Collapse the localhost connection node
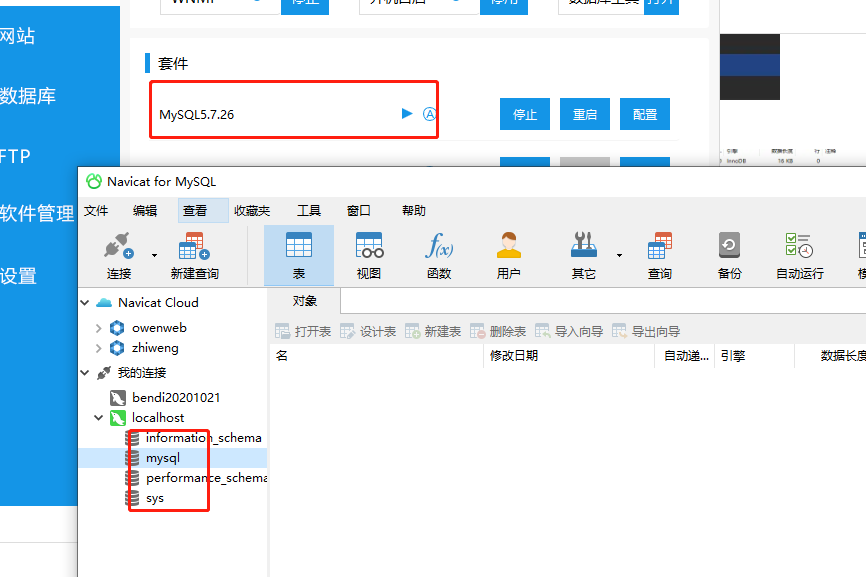866x577 pixels. click(98, 418)
